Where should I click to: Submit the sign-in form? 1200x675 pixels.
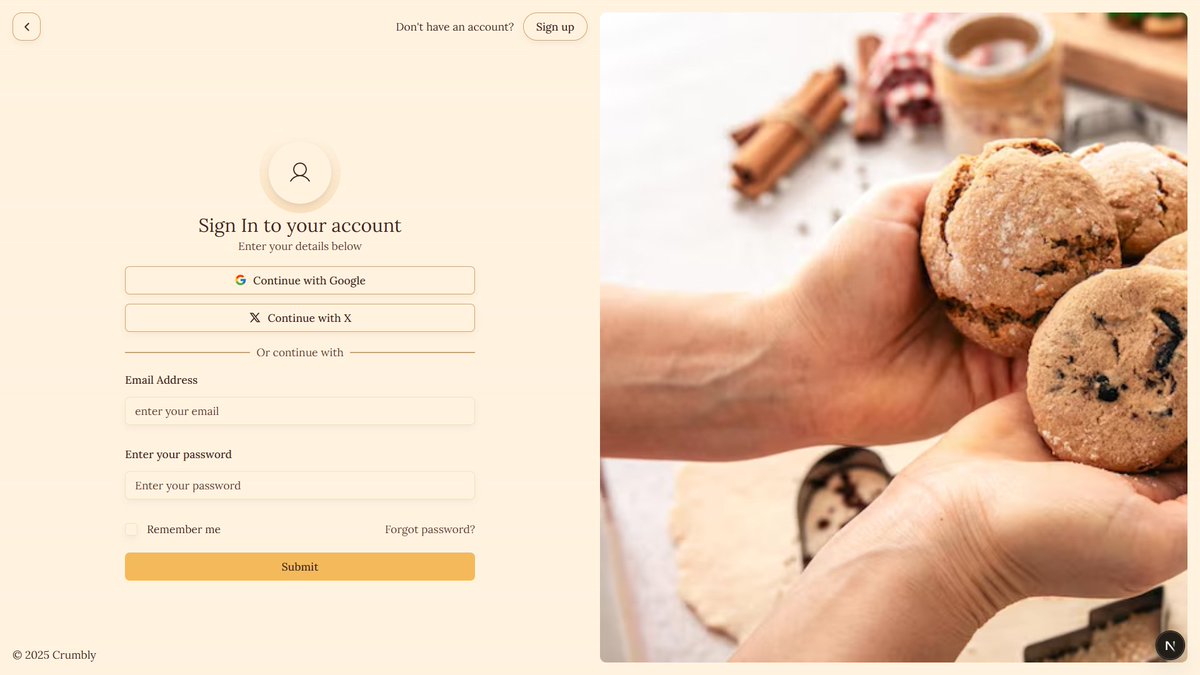[x=300, y=567]
